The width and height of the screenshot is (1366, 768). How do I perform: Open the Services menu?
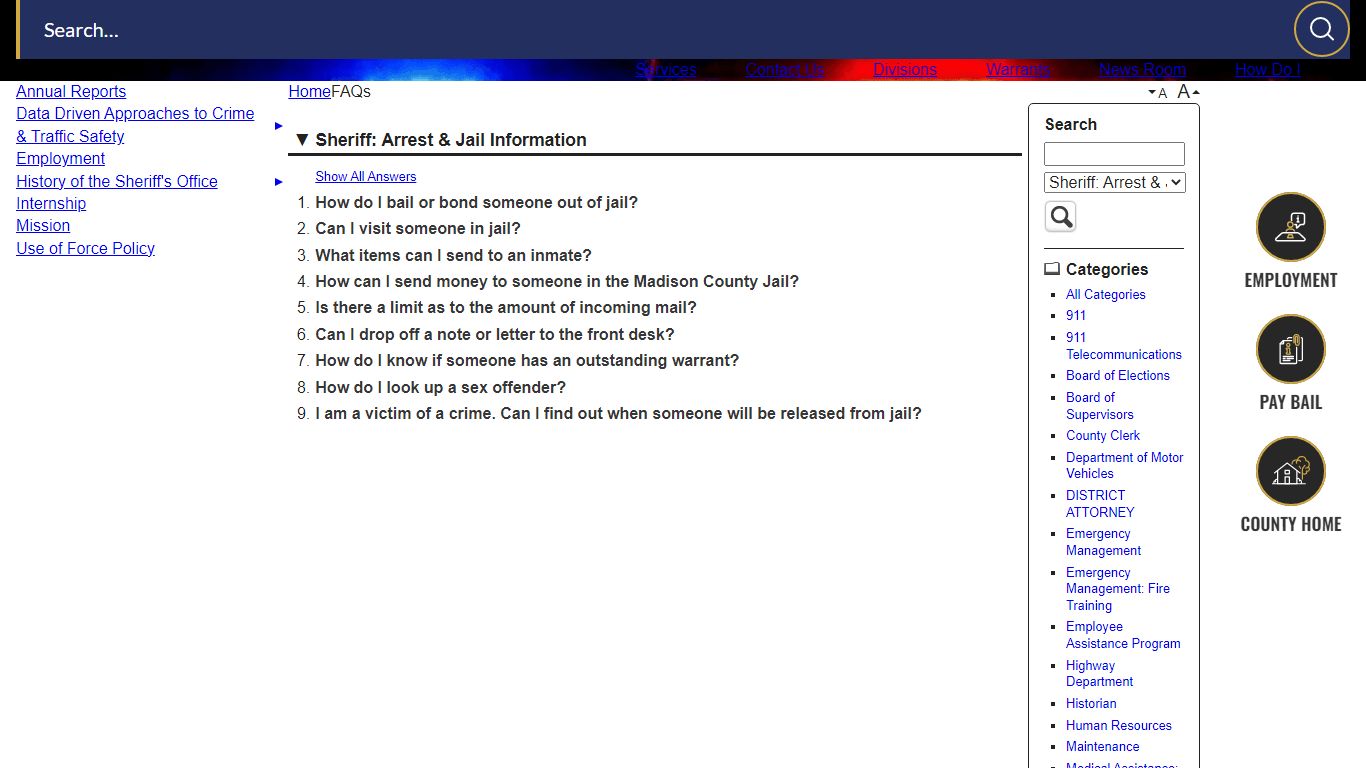pos(666,70)
